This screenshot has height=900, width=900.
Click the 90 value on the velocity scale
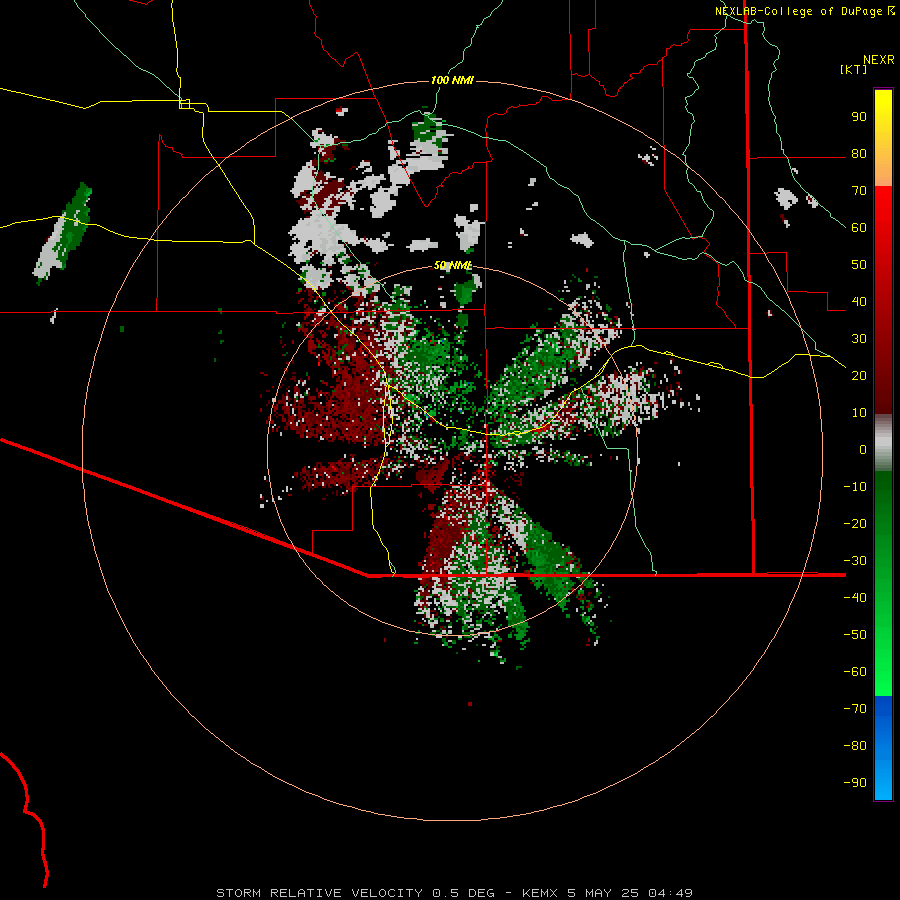click(859, 117)
